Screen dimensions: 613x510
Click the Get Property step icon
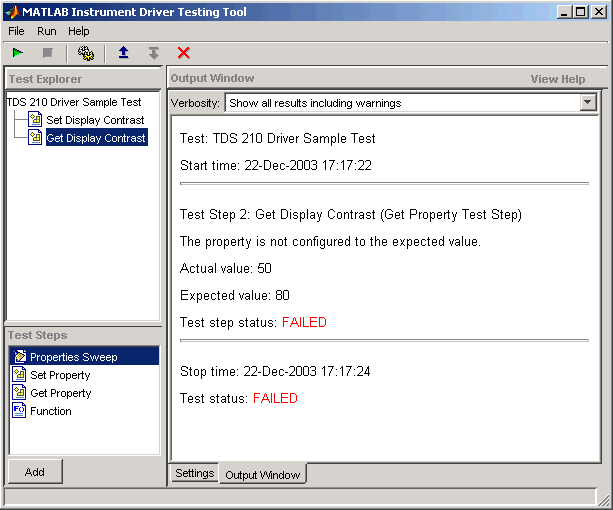pos(20,392)
